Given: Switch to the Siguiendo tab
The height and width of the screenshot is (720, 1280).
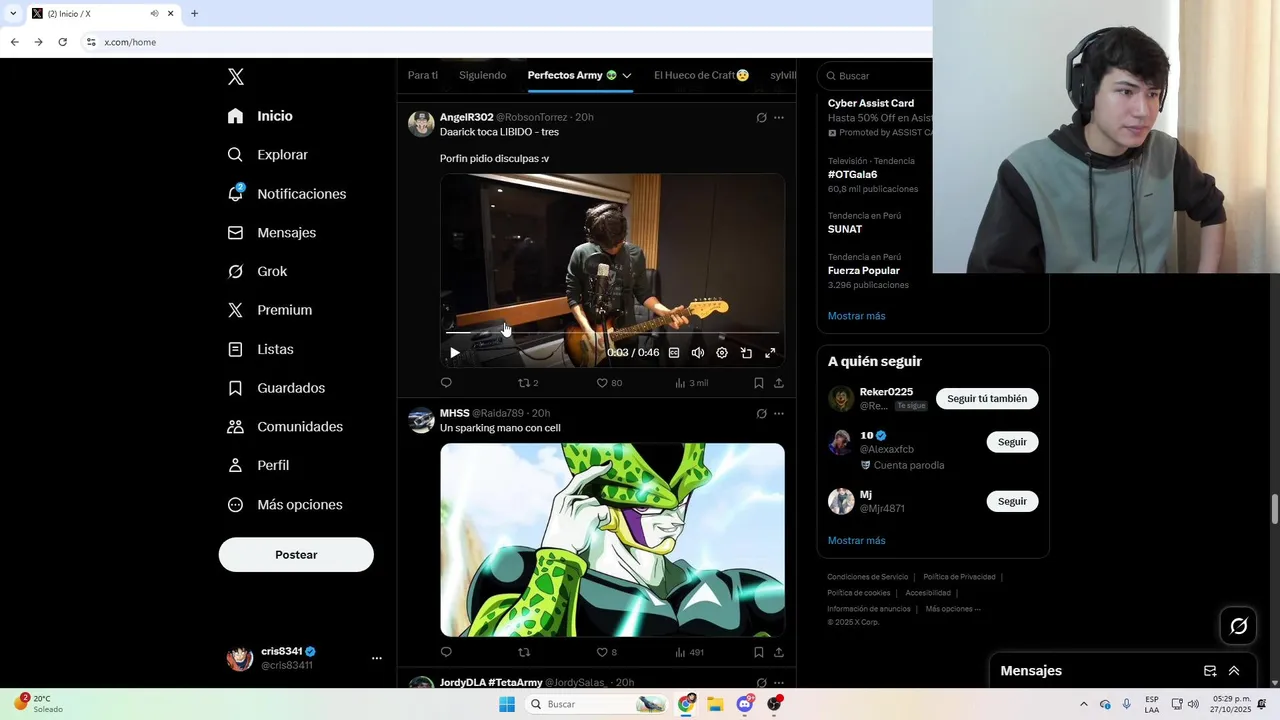Looking at the screenshot, I should (482, 75).
